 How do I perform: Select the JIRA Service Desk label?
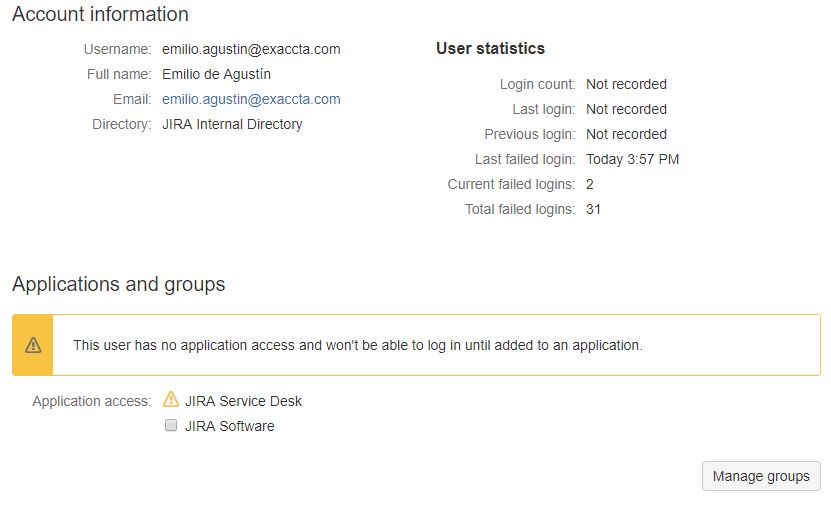tap(243, 401)
